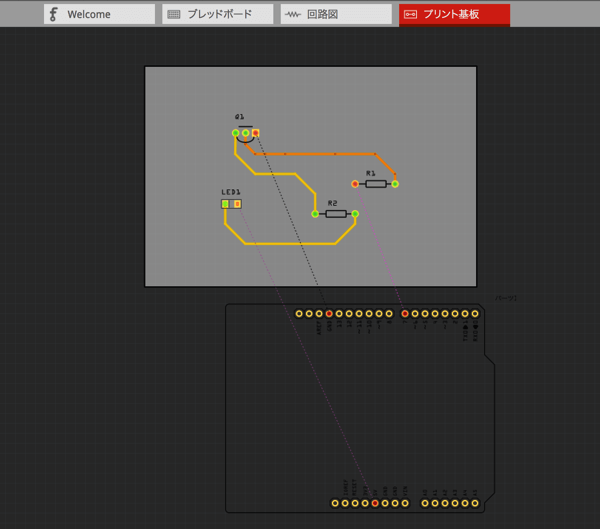Select the yellow trace from LED1 to R2
The width and height of the screenshot is (600, 529).
(290, 243)
